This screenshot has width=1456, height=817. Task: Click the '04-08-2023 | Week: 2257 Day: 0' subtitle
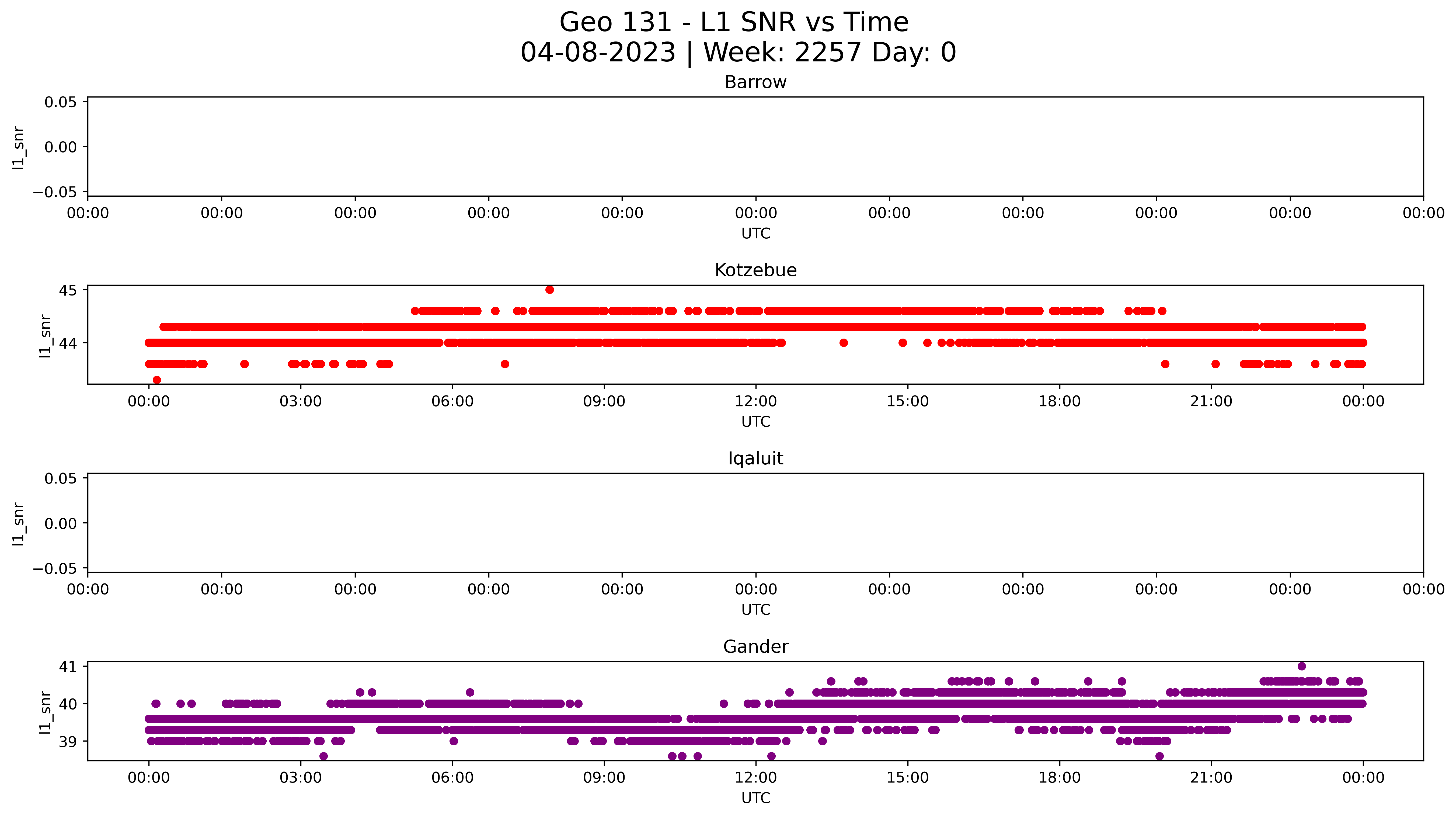pos(738,53)
